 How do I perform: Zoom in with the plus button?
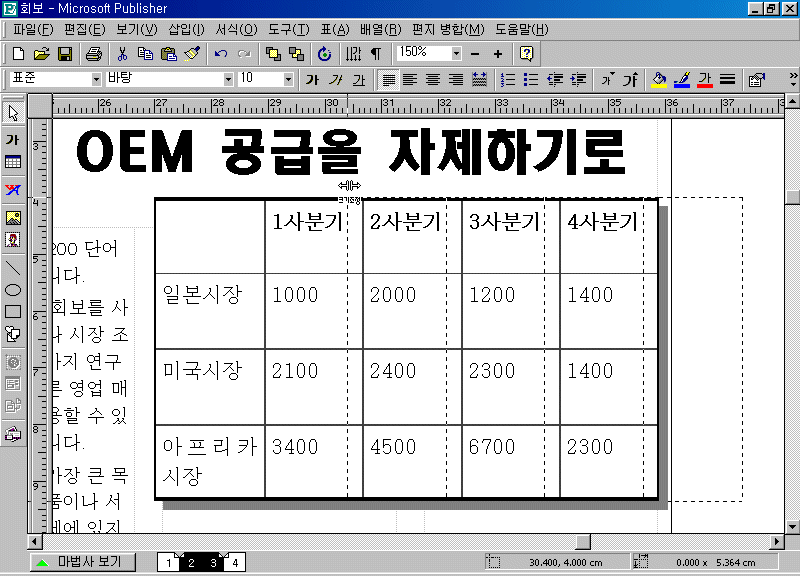tap(498, 54)
